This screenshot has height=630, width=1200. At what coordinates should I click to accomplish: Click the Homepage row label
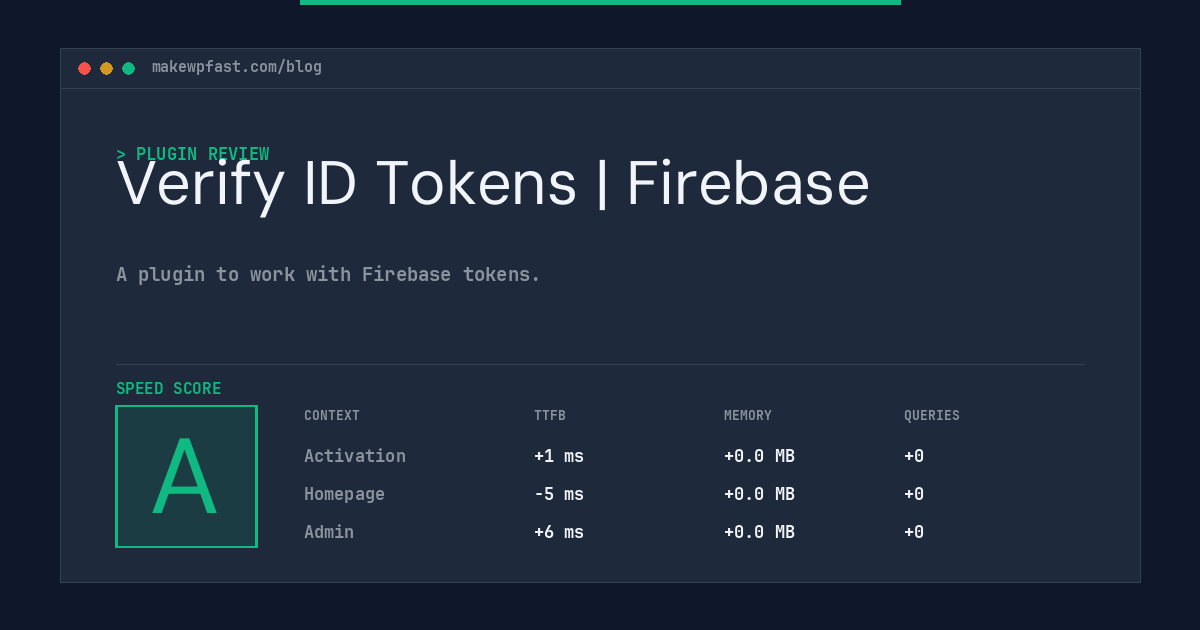tap(344, 494)
